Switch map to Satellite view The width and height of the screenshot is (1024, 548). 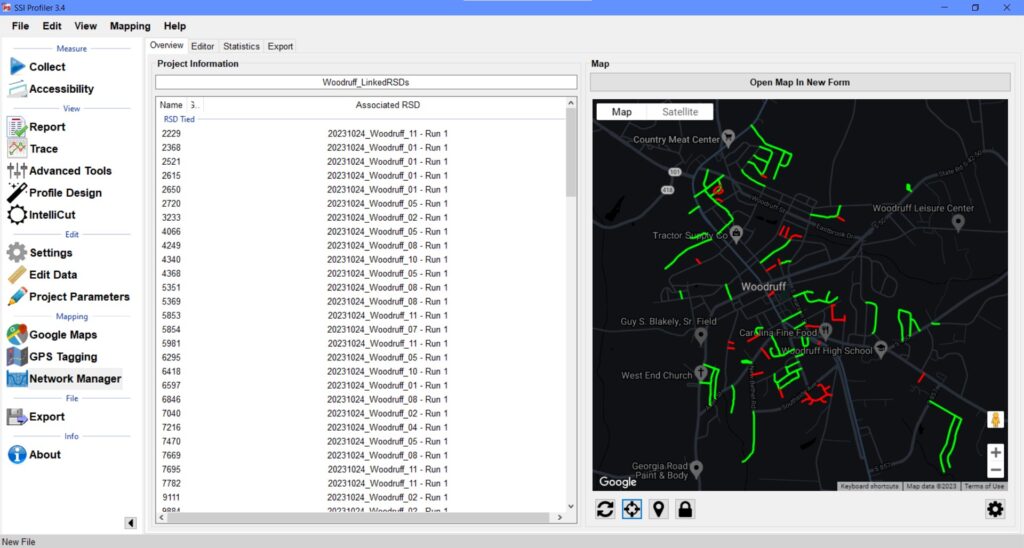680,112
